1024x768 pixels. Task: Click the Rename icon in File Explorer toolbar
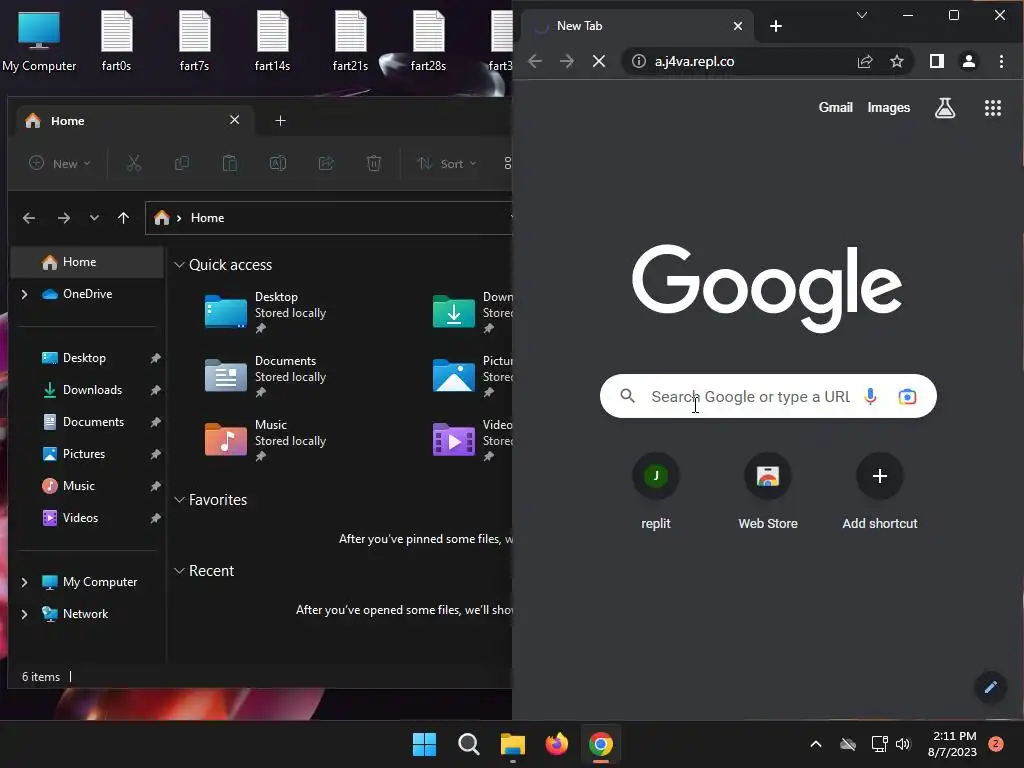click(278, 163)
